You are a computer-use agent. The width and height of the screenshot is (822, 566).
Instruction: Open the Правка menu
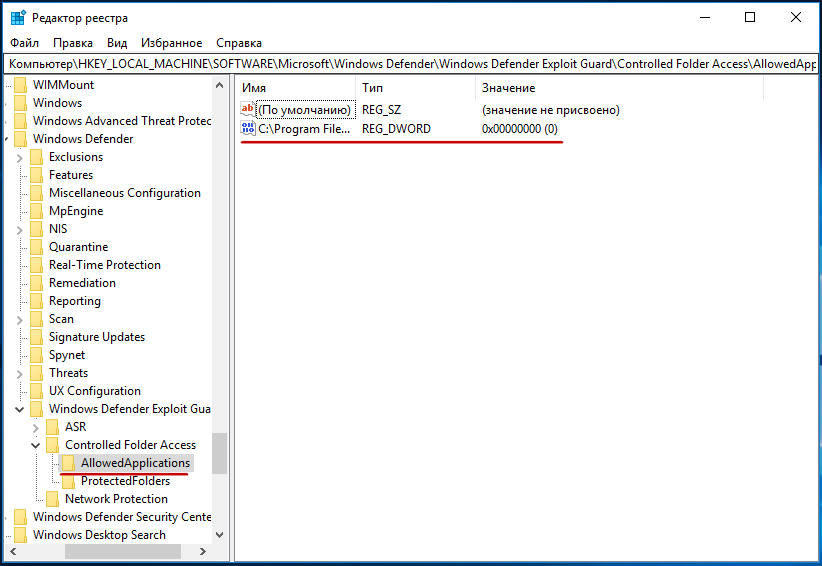73,43
